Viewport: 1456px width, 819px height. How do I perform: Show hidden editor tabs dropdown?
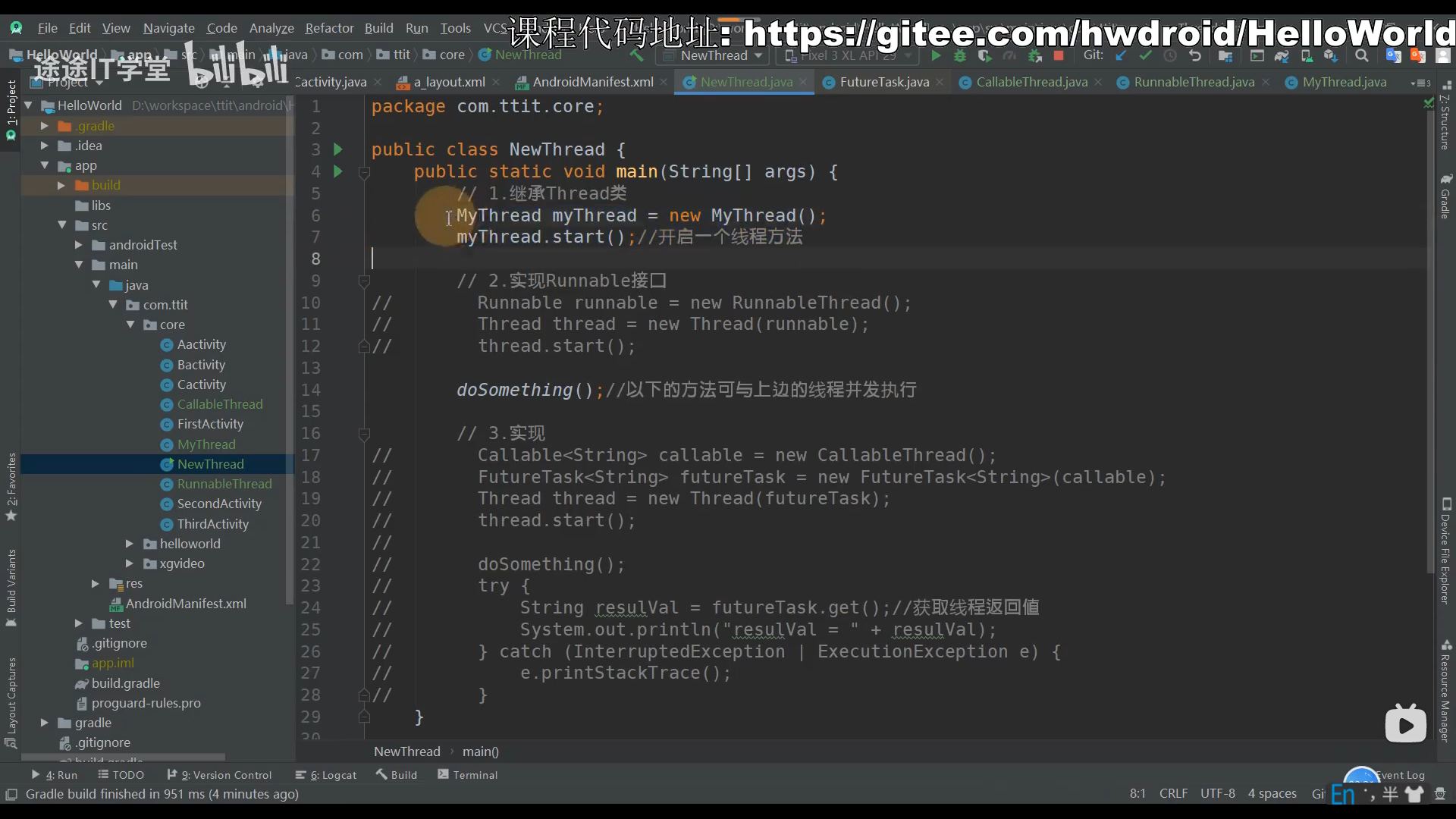1420,83
